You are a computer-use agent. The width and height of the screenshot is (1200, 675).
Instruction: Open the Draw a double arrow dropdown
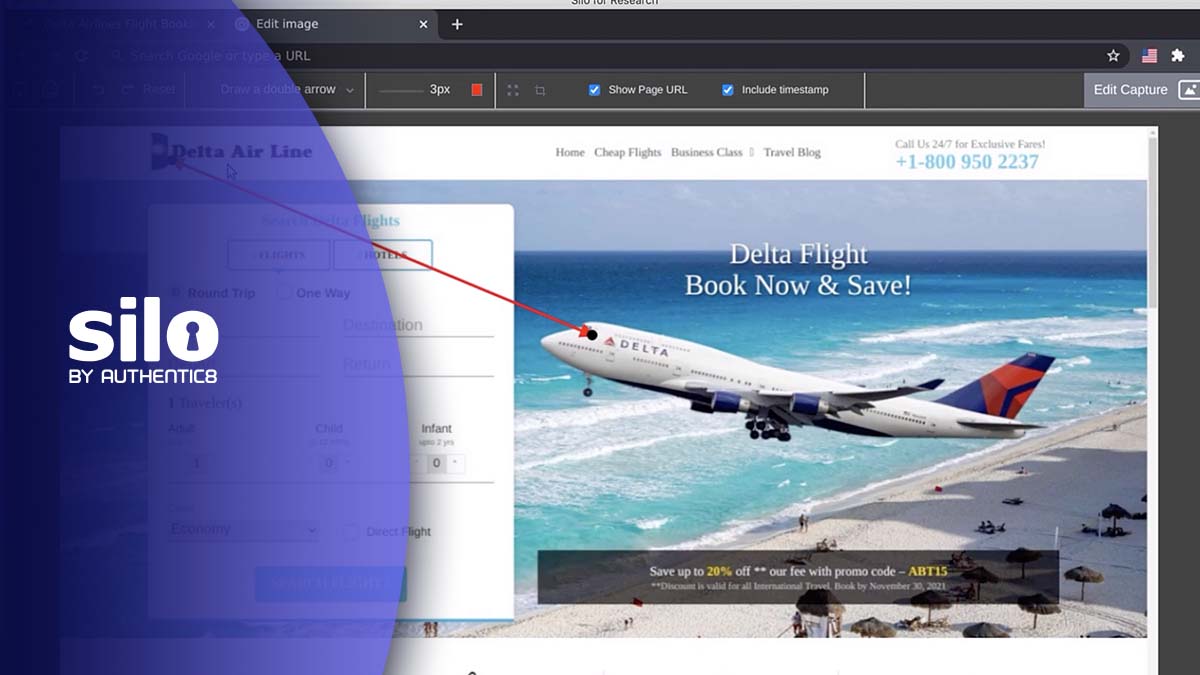tap(287, 90)
